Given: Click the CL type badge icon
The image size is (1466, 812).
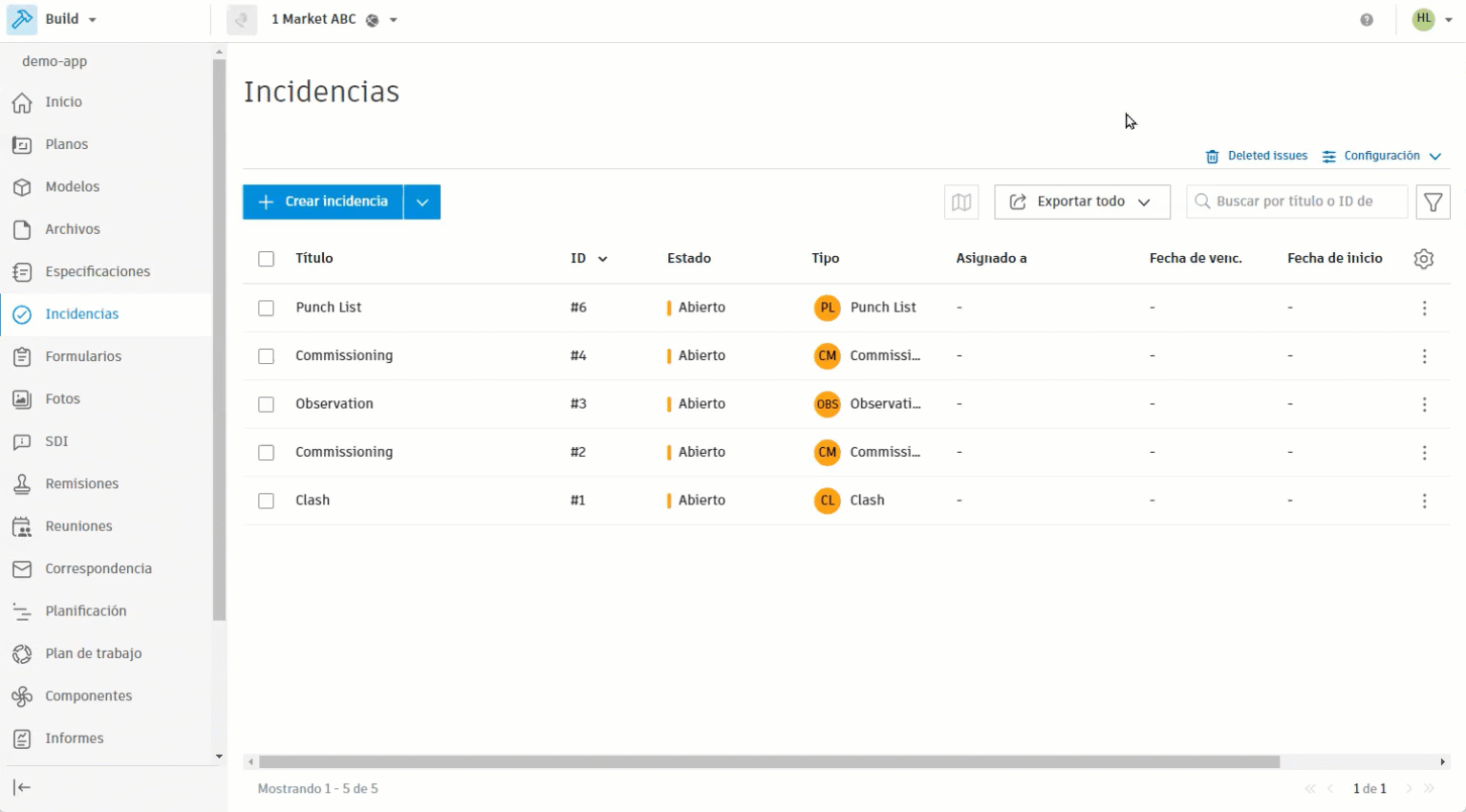Looking at the screenshot, I should pyautogui.click(x=828, y=501).
